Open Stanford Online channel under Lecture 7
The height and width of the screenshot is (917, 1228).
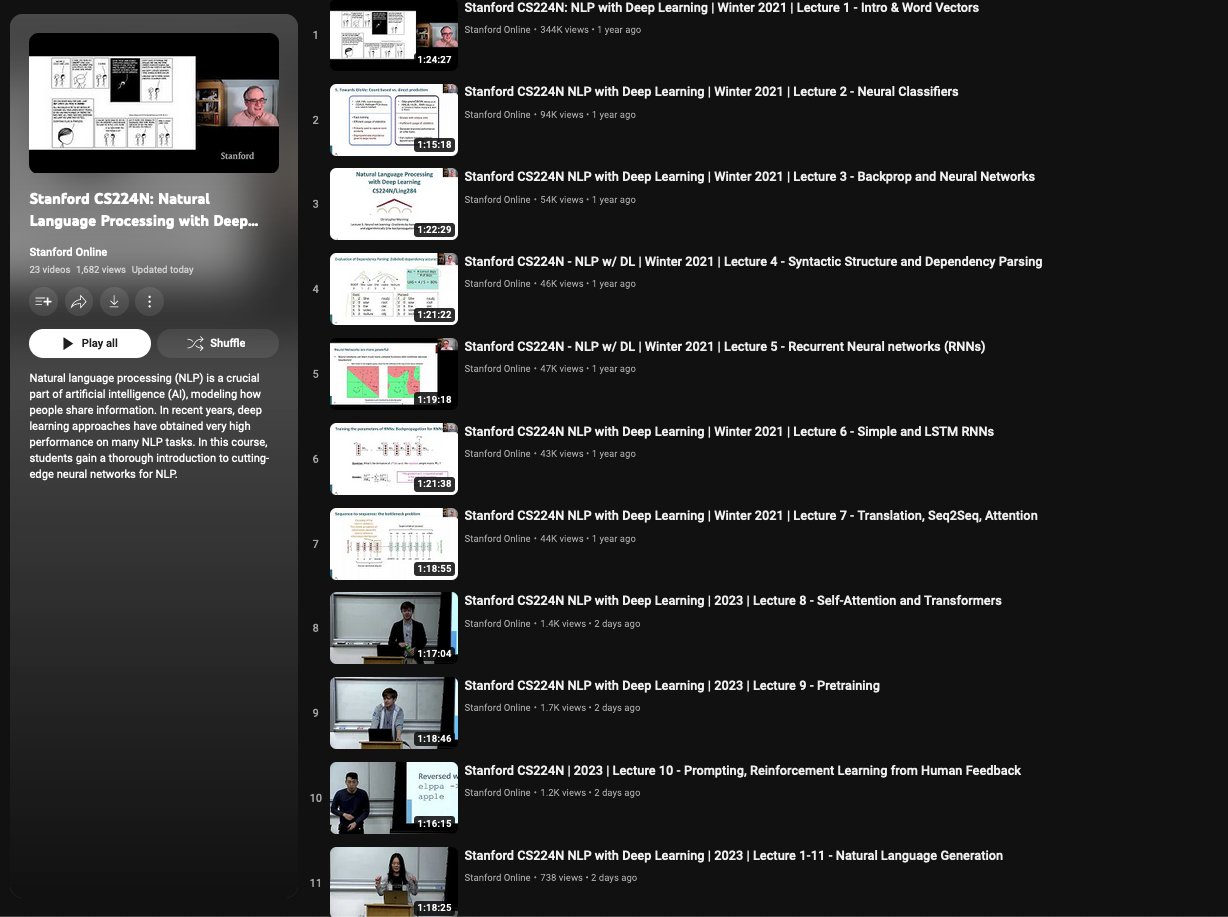coord(497,539)
